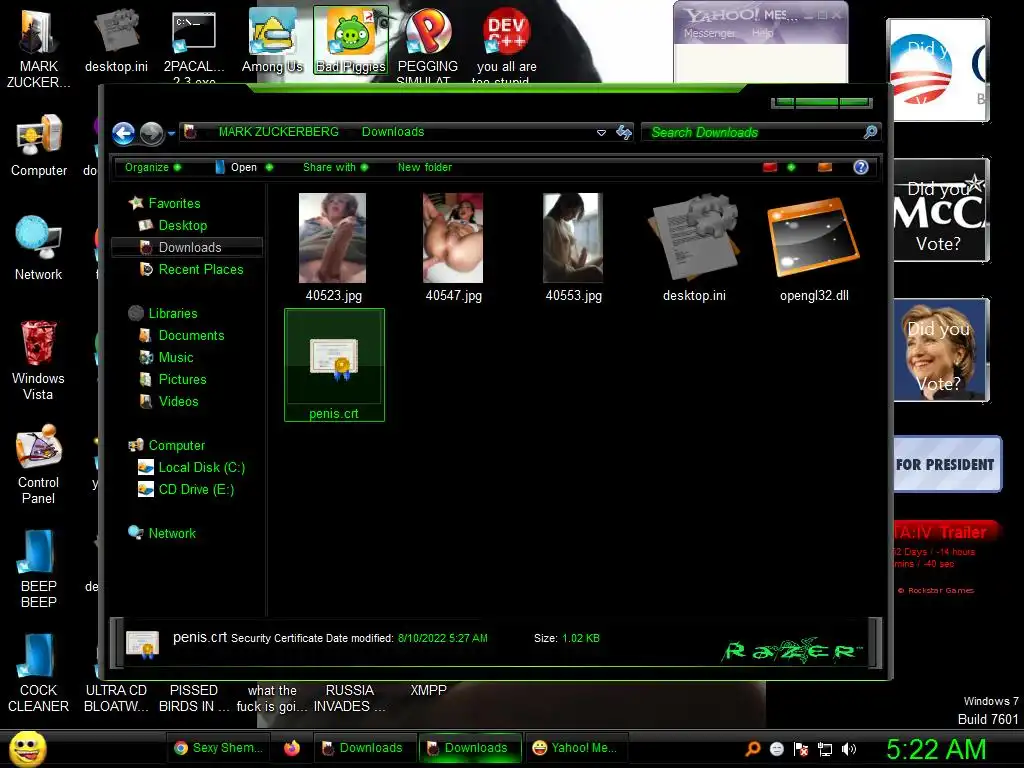The height and width of the screenshot is (768, 1024).
Task: Click the Date modified value in details pane
Action: pyautogui.click(x=442, y=638)
